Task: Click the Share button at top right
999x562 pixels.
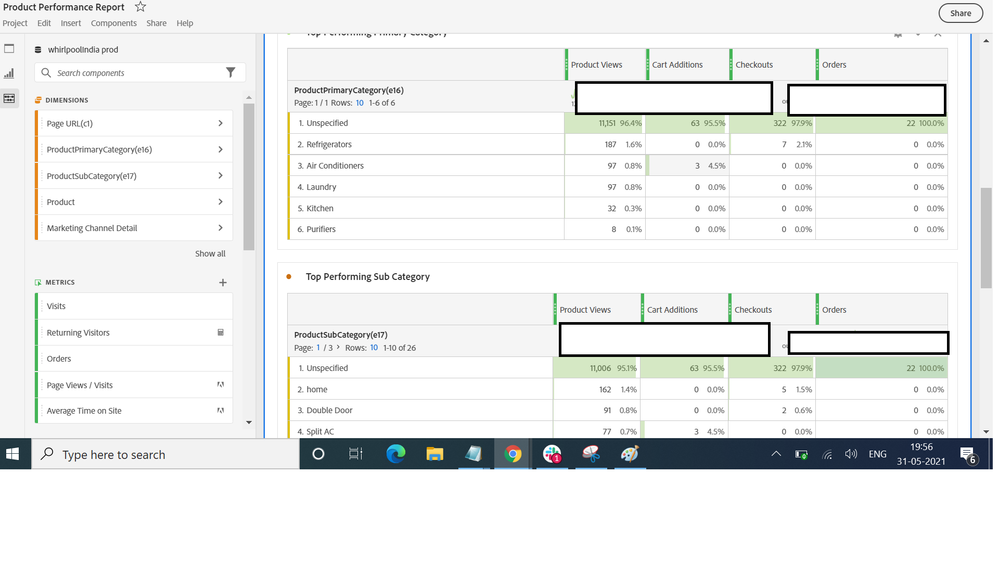Action: click(960, 13)
